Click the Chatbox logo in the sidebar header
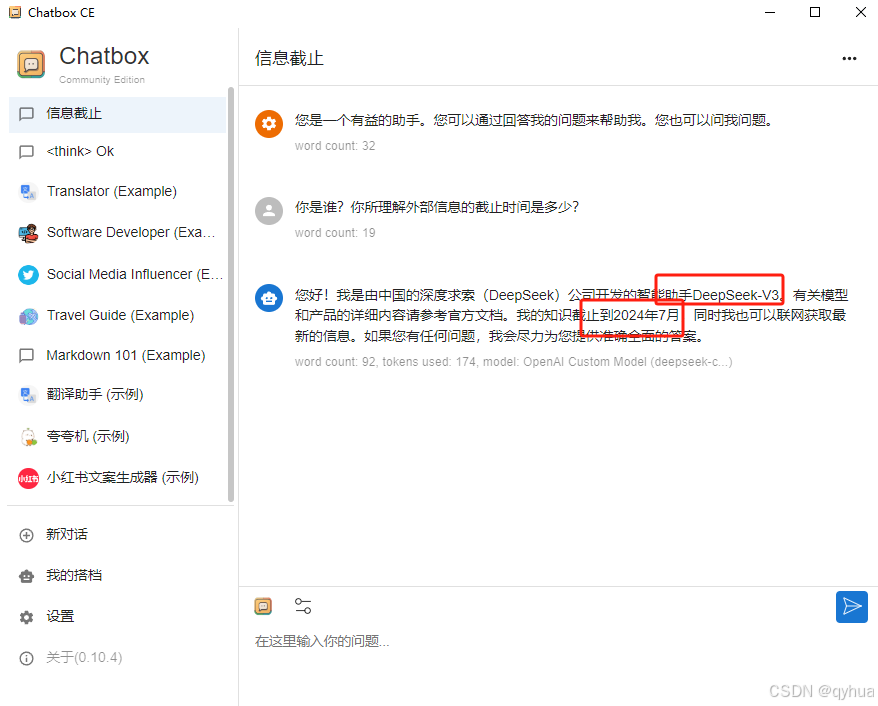The height and width of the screenshot is (706, 878). [x=31, y=63]
